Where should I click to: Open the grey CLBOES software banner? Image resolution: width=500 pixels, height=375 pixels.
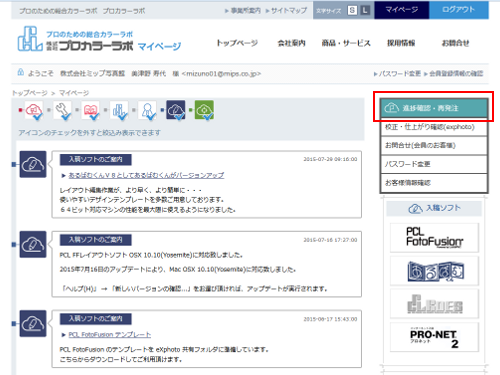click(x=434, y=304)
